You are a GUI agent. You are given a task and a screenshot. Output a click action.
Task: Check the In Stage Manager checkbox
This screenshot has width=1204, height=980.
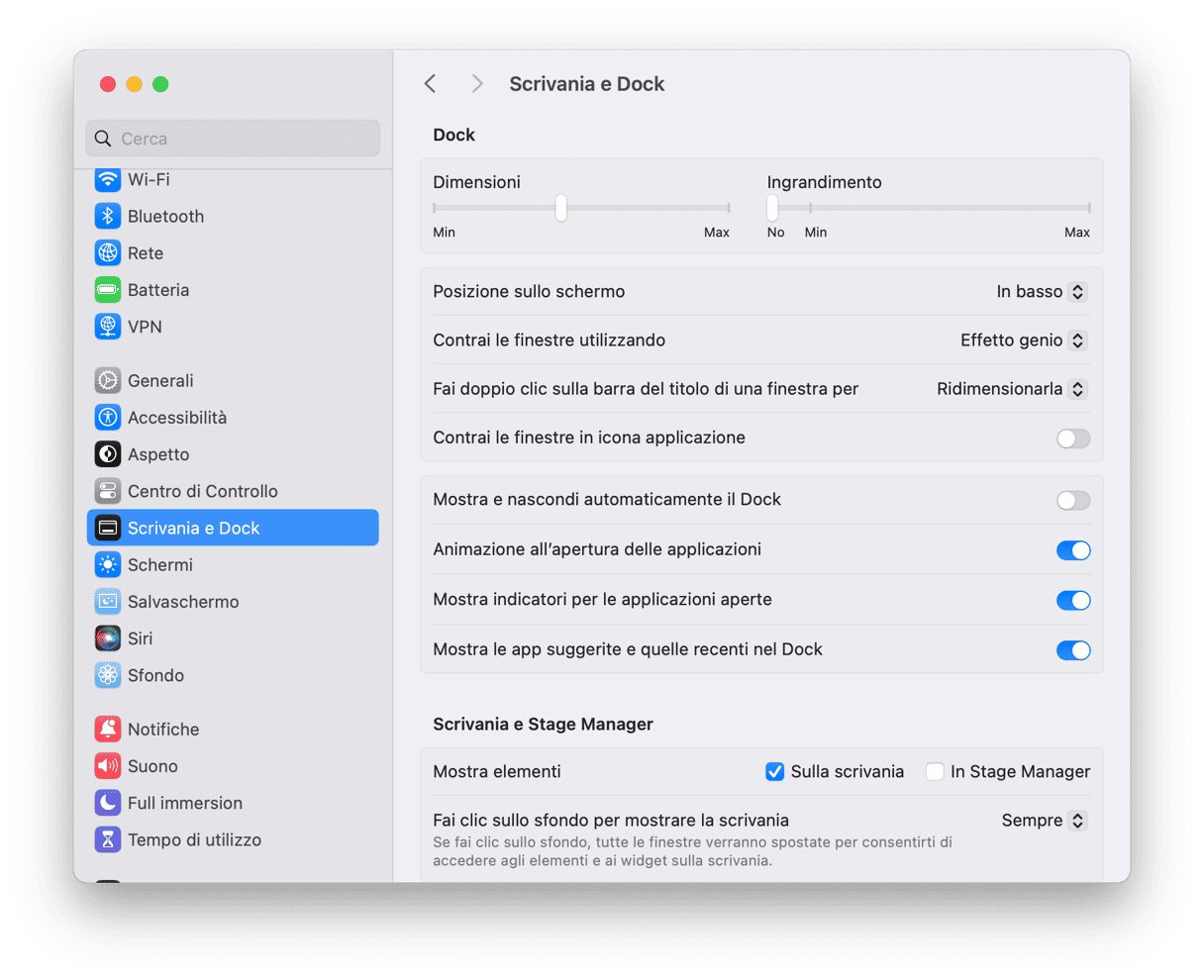pos(935,771)
